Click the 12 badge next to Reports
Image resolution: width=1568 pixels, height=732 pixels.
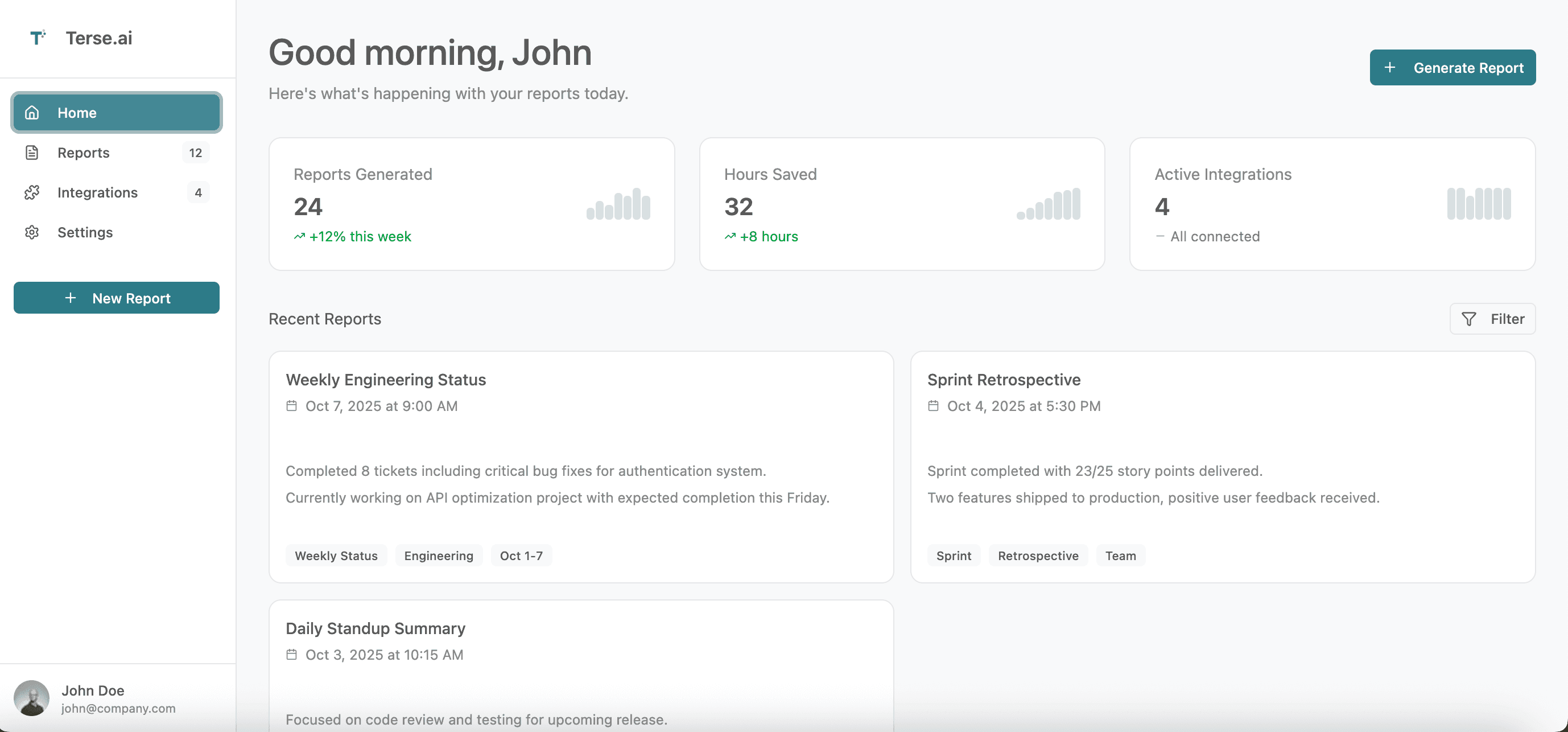point(195,152)
